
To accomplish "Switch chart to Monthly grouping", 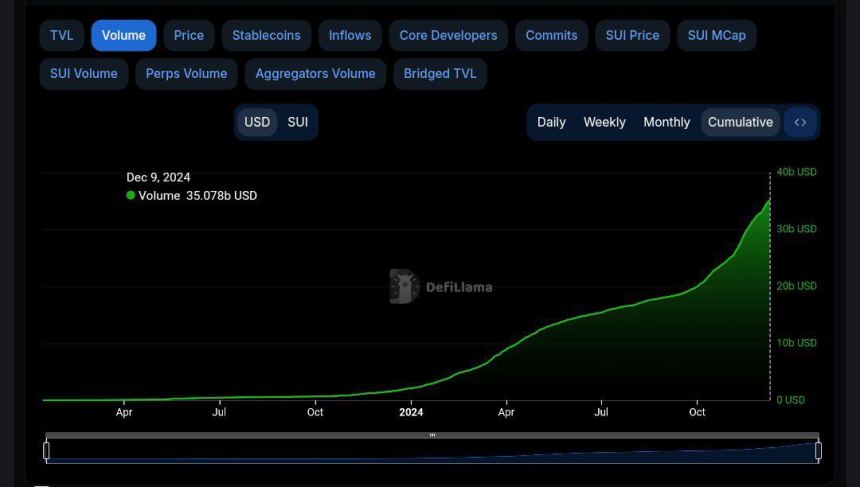I will pos(666,122).
